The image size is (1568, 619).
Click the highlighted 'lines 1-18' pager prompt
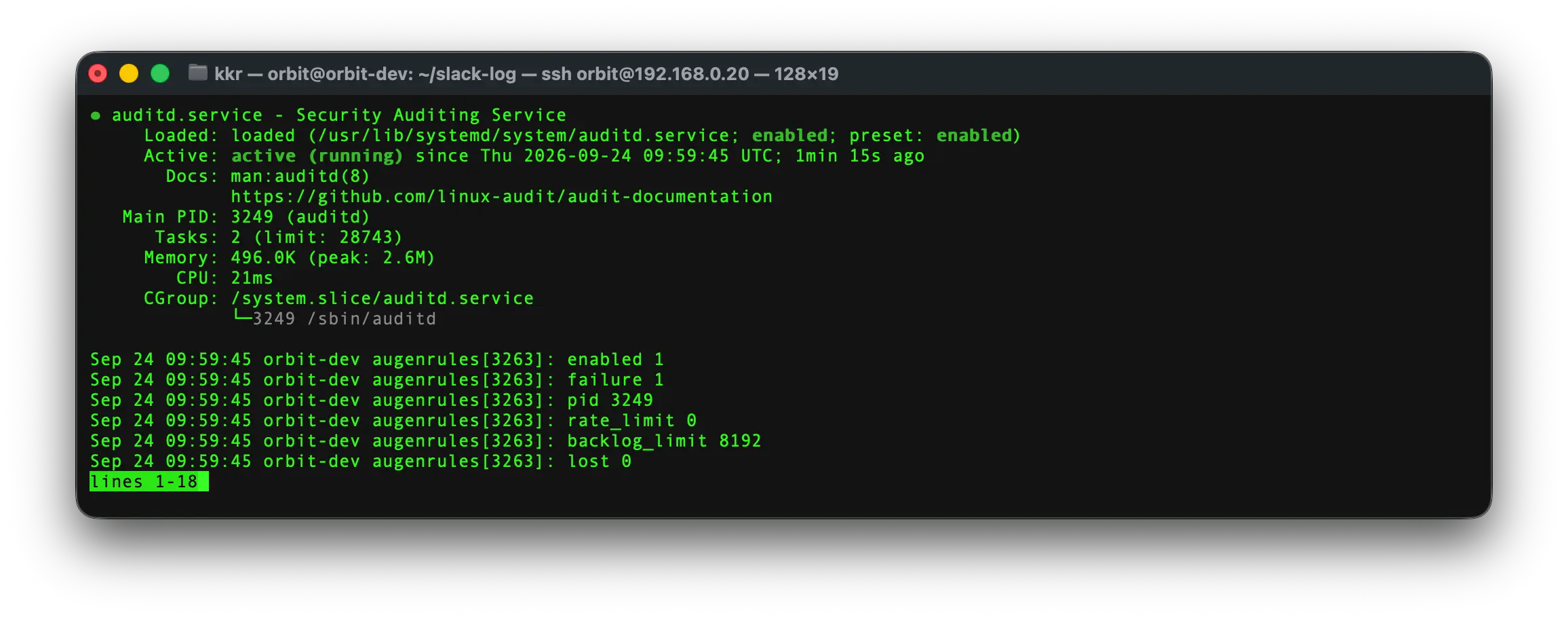tap(149, 482)
